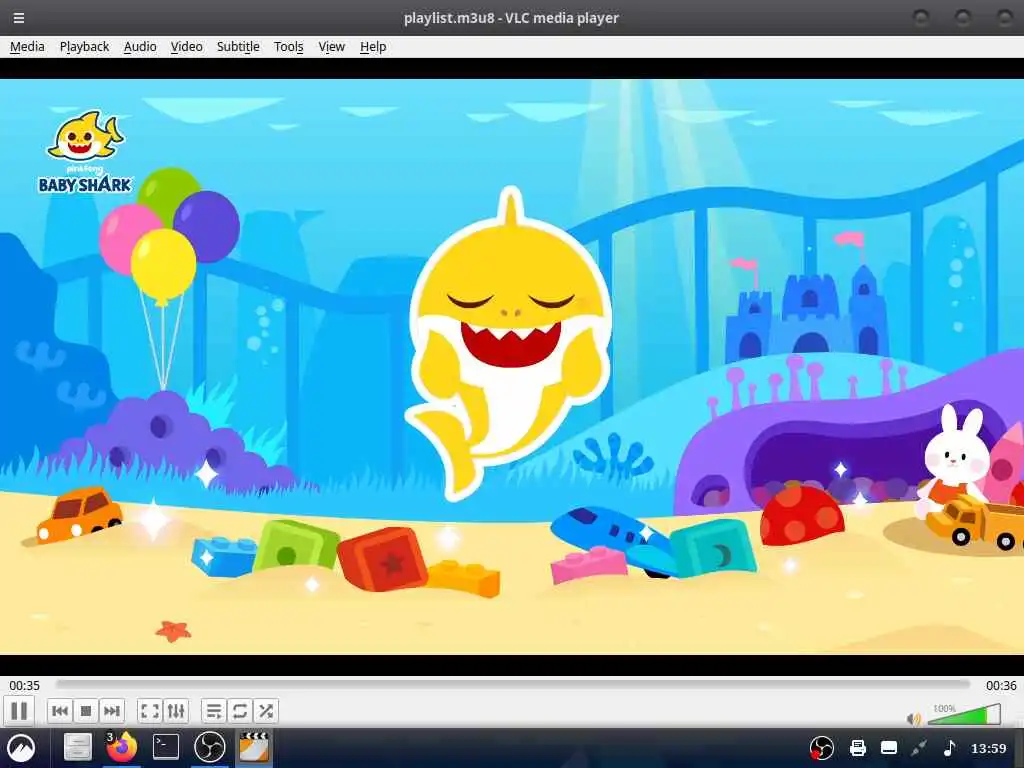Screen dimensions: 1024x768
Task: Open the keyboard tray icon
Action: [889, 748]
